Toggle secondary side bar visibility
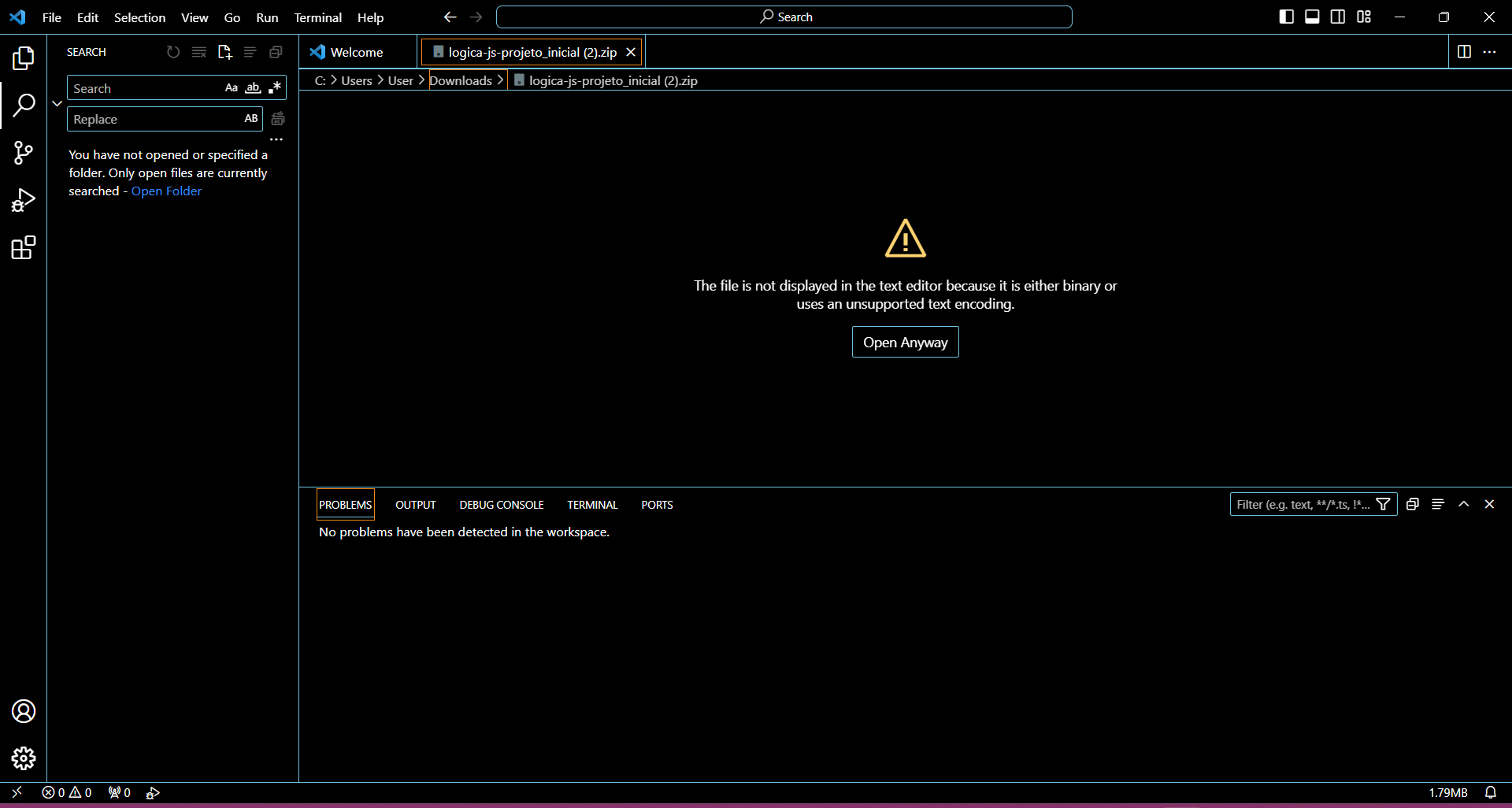The height and width of the screenshot is (808, 1512). click(x=1338, y=17)
